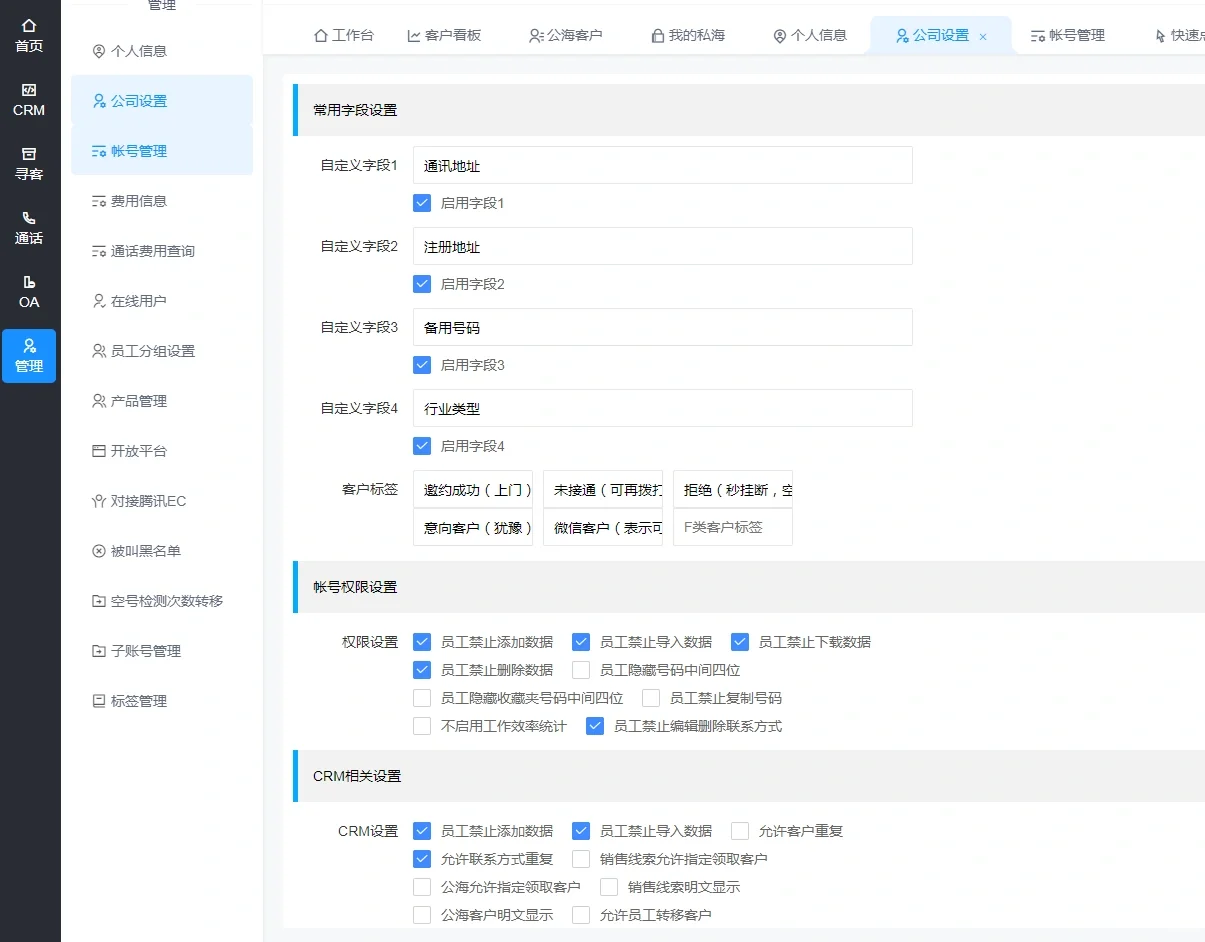Click the icon beside 通话费用查询
The width and height of the screenshot is (1205, 942).
tap(99, 251)
